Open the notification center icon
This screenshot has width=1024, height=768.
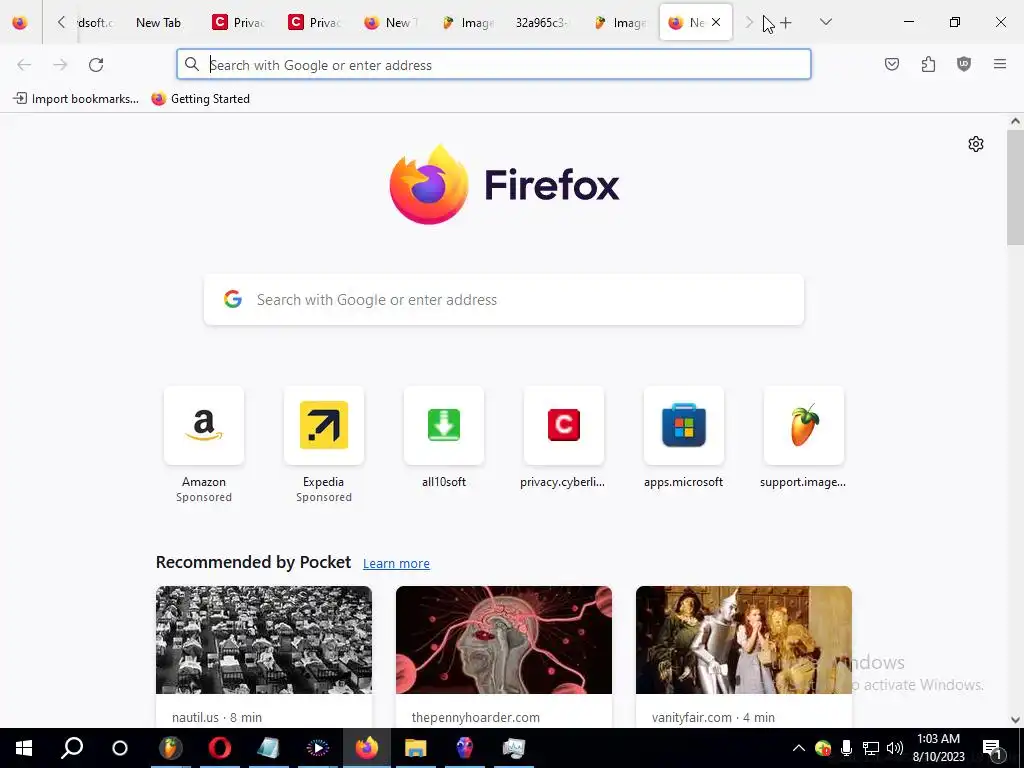pyautogui.click(x=993, y=748)
